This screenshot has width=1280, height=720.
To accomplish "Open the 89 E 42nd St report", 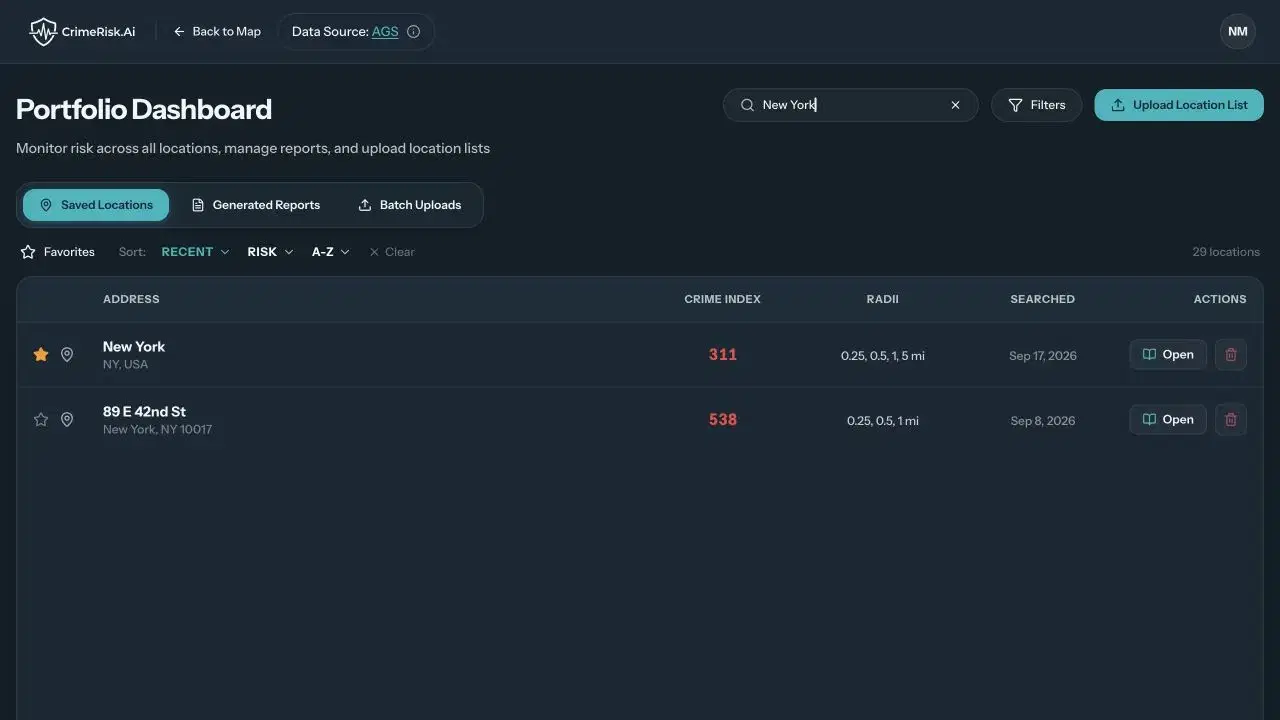I will point(1168,420).
